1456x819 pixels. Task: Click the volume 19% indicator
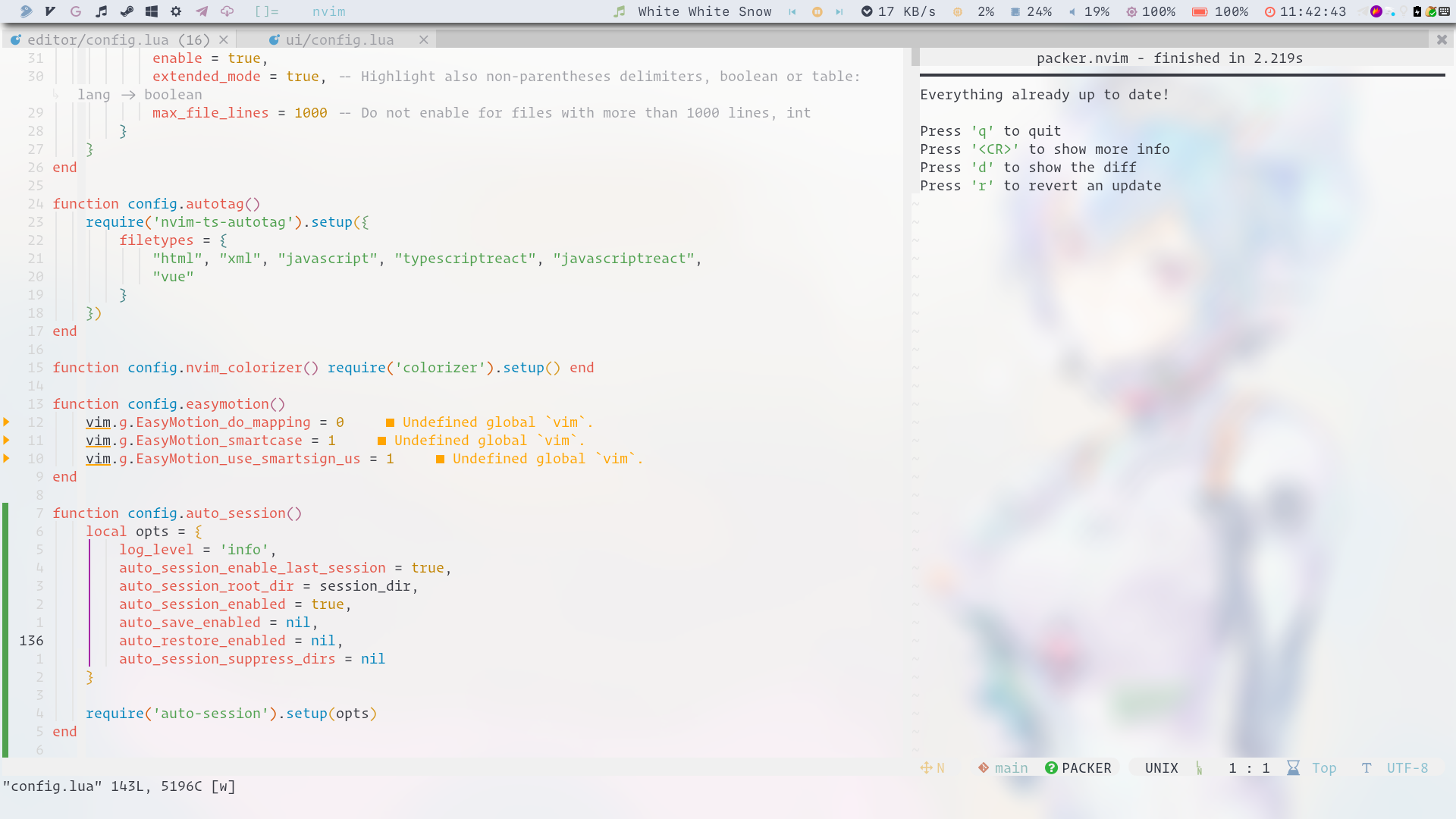click(x=1089, y=11)
